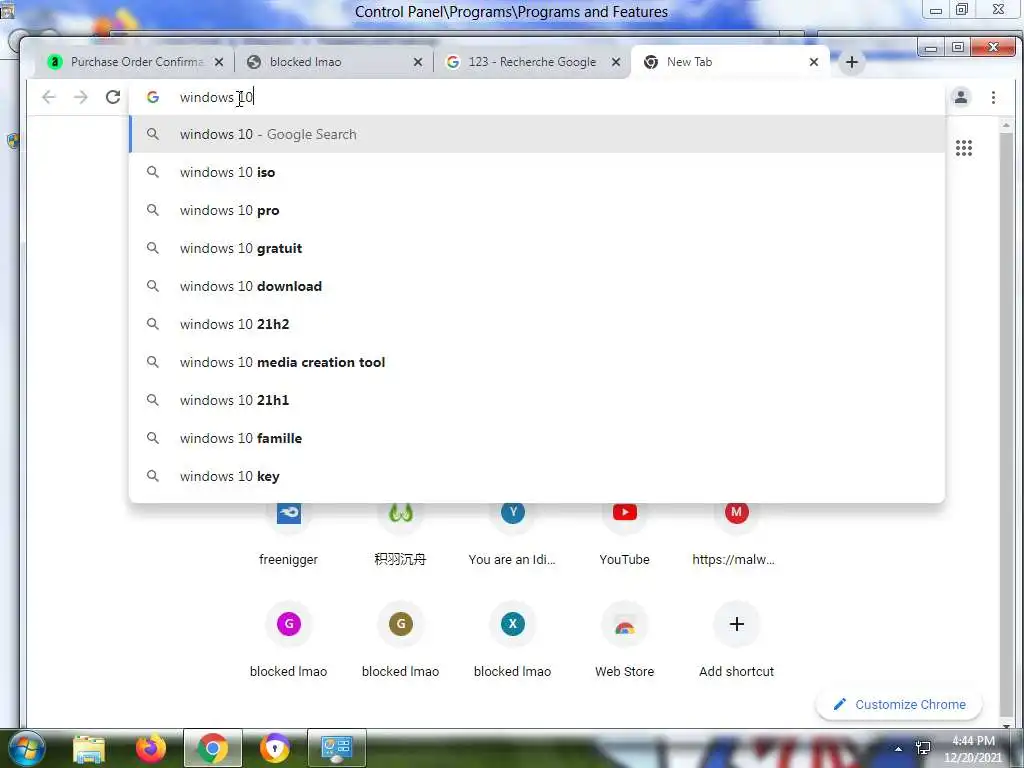Close the Purchase Order Confirmation tab
The width and height of the screenshot is (1024, 768).
(219, 62)
